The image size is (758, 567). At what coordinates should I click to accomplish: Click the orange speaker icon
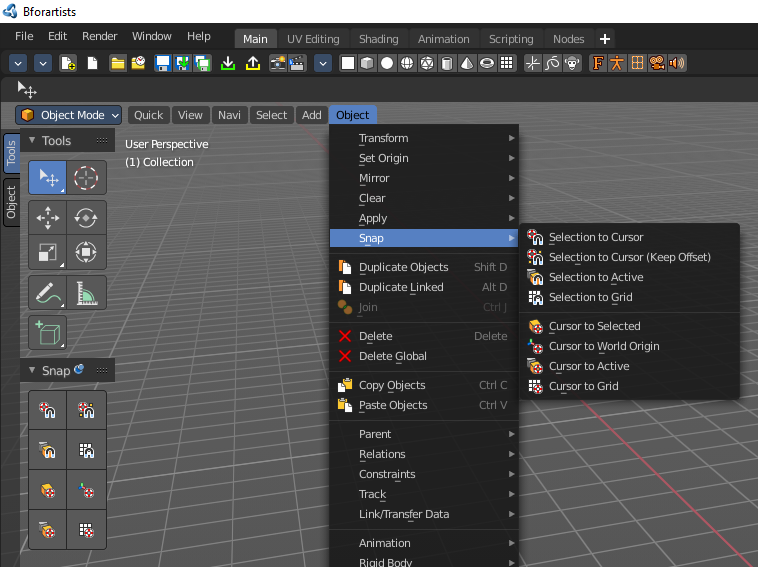point(677,63)
